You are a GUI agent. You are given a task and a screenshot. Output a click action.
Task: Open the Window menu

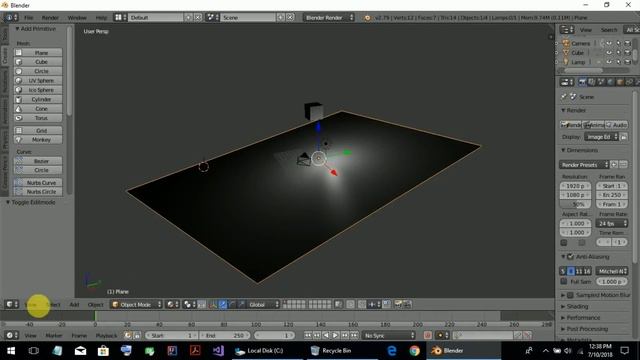tap(77, 18)
